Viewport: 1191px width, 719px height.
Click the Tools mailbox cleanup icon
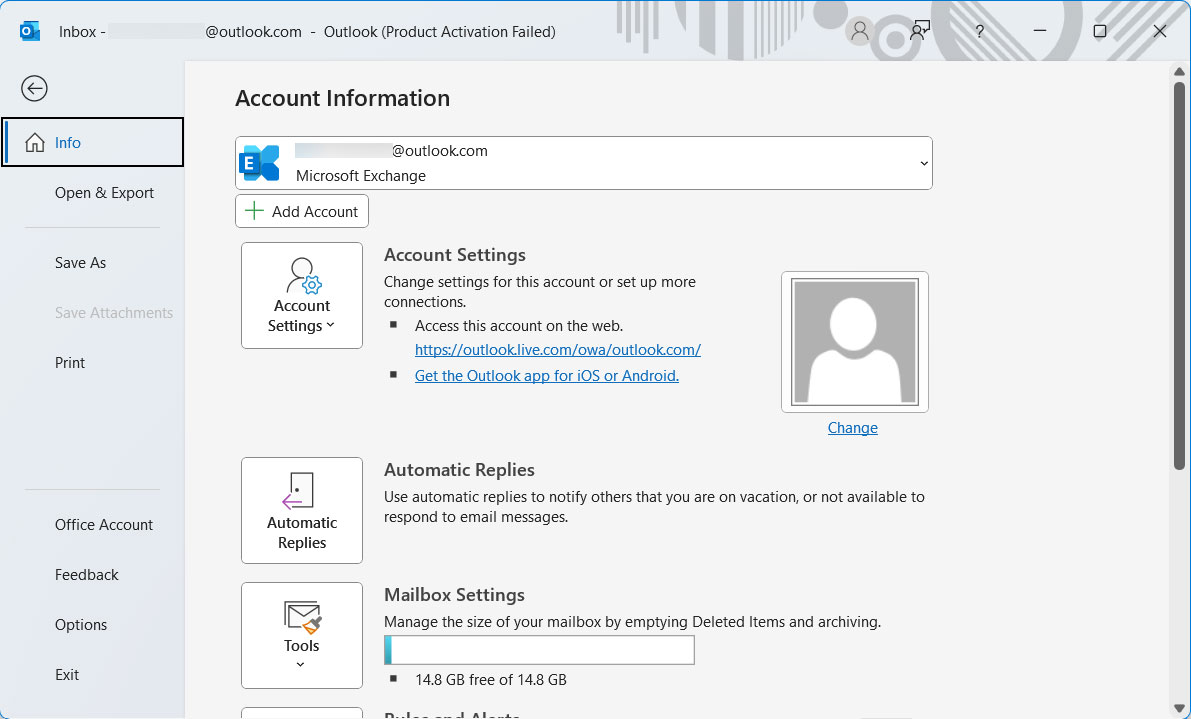(x=301, y=616)
